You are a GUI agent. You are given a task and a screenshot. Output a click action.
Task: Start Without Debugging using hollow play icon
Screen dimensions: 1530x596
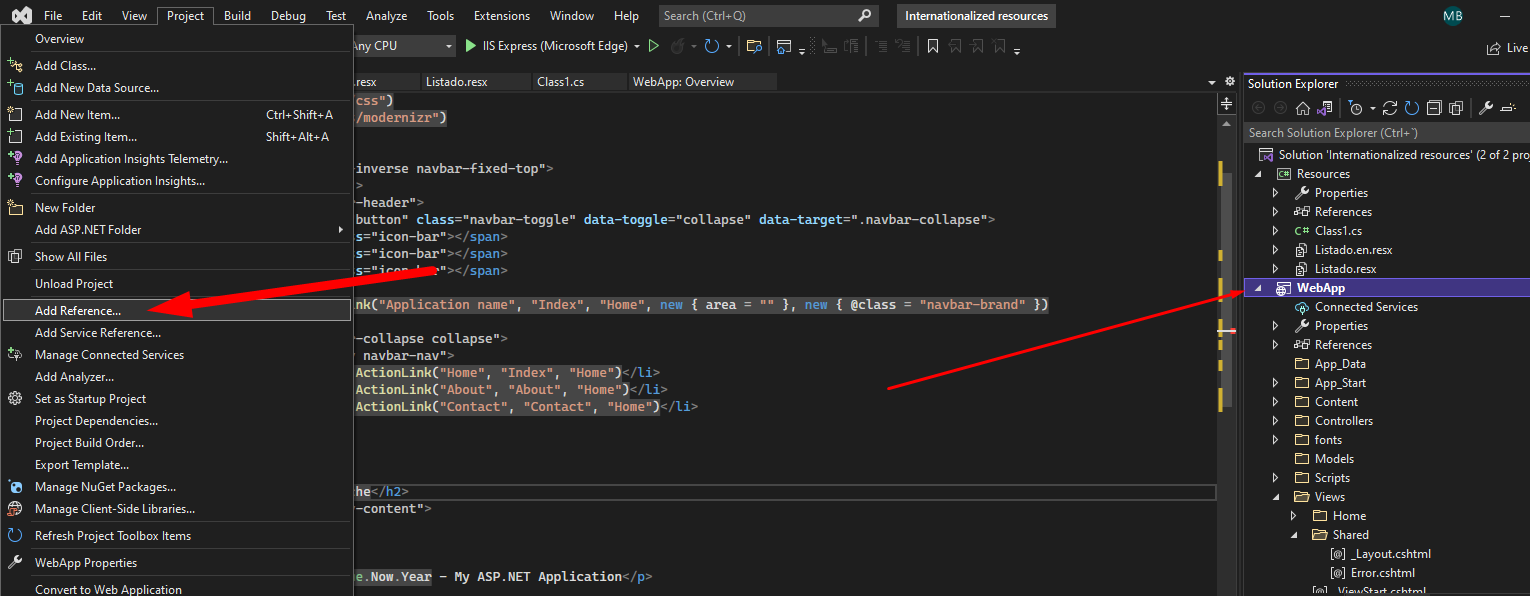point(654,46)
